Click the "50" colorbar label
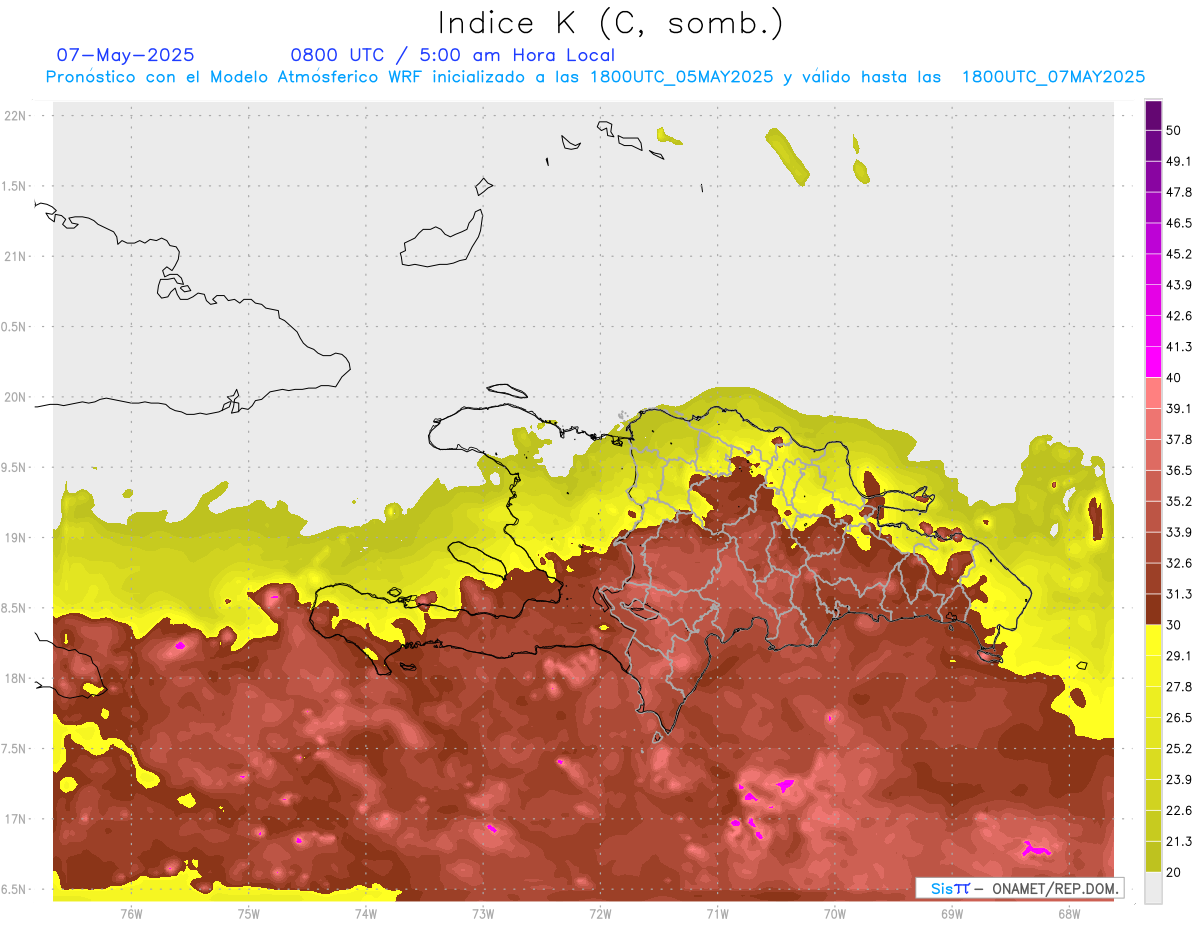Image resolution: width=1200 pixels, height=927 pixels. pyautogui.click(x=1174, y=130)
